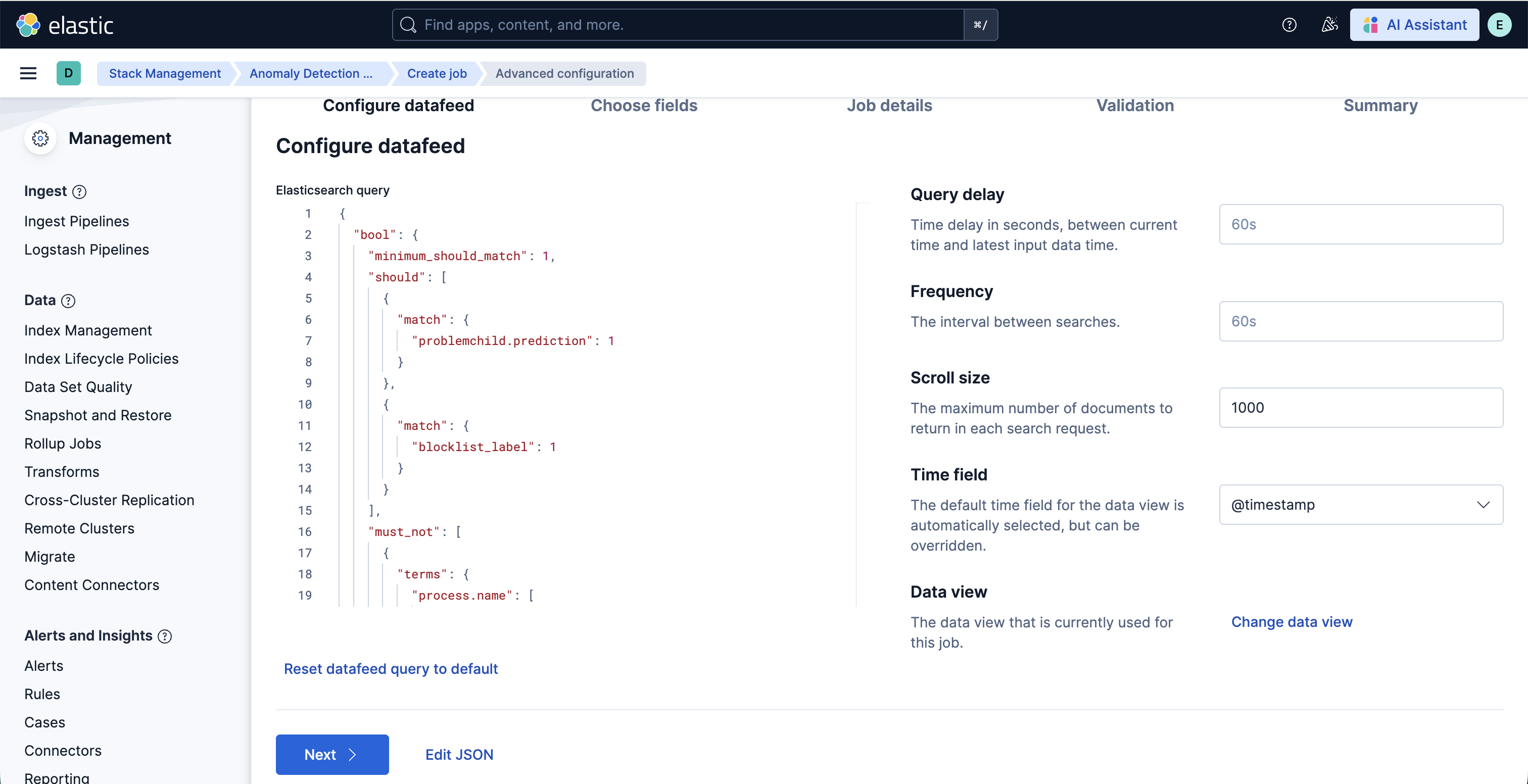Click the Elastic logo icon
Image resolution: width=1528 pixels, height=784 pixels.
tap(28, 25)
